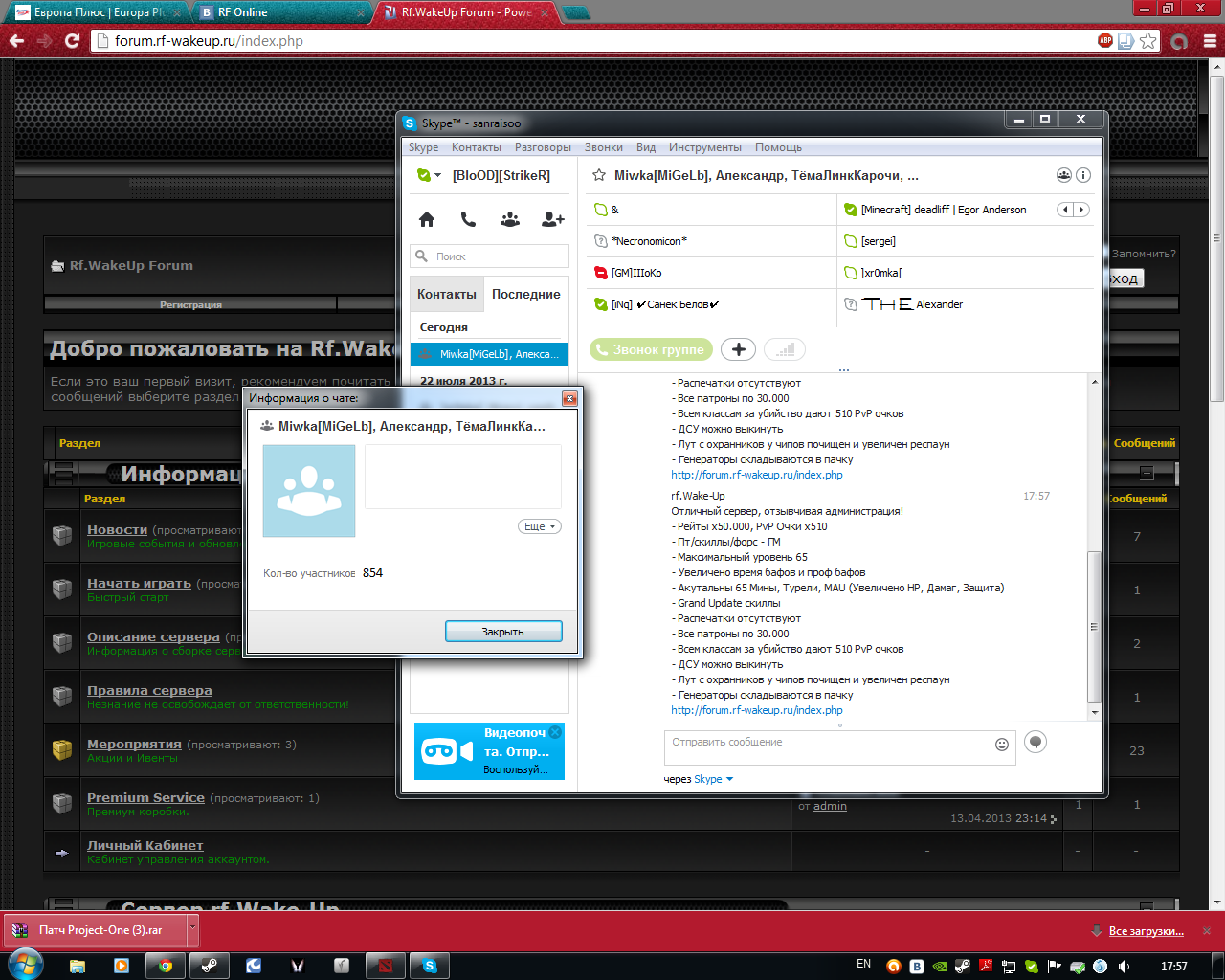Reload the forum page
Screen dimensions: 1225x980
point(72,41)
